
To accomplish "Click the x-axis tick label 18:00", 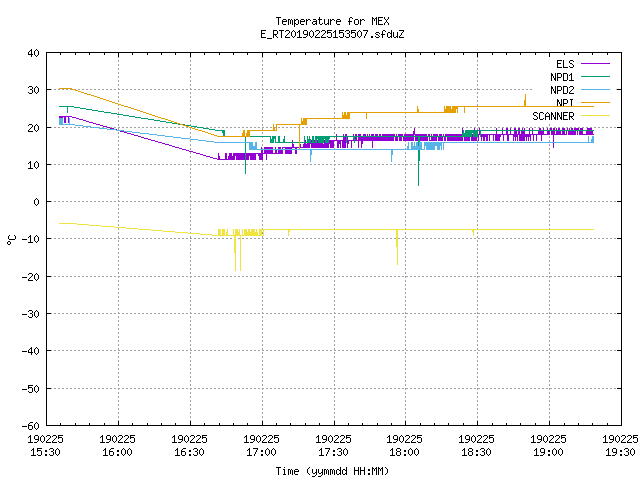I will [x=404, y=452].
